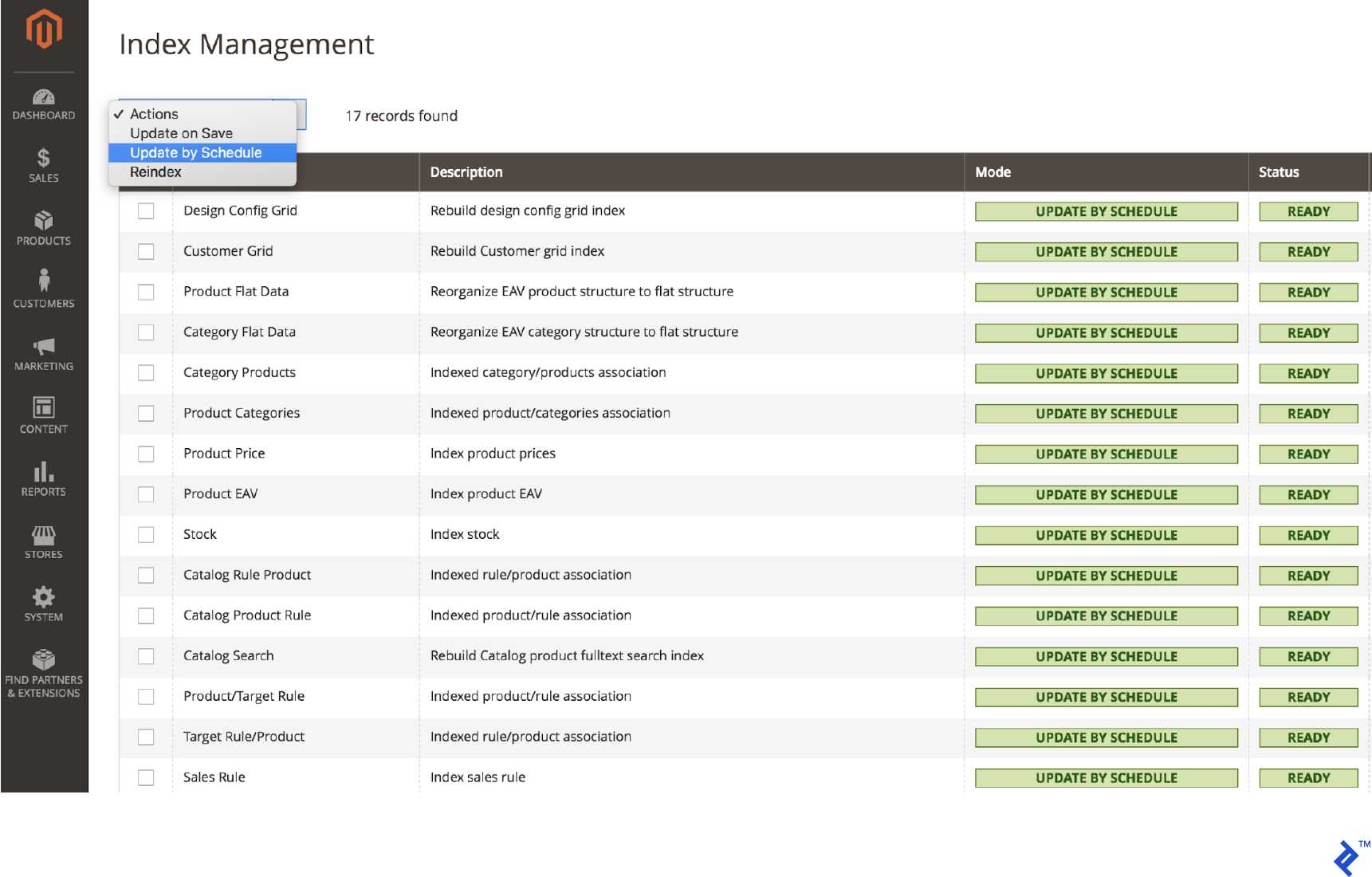Choose Update by Schedule option
1372x877 pixels.
(x=196, y=153)
